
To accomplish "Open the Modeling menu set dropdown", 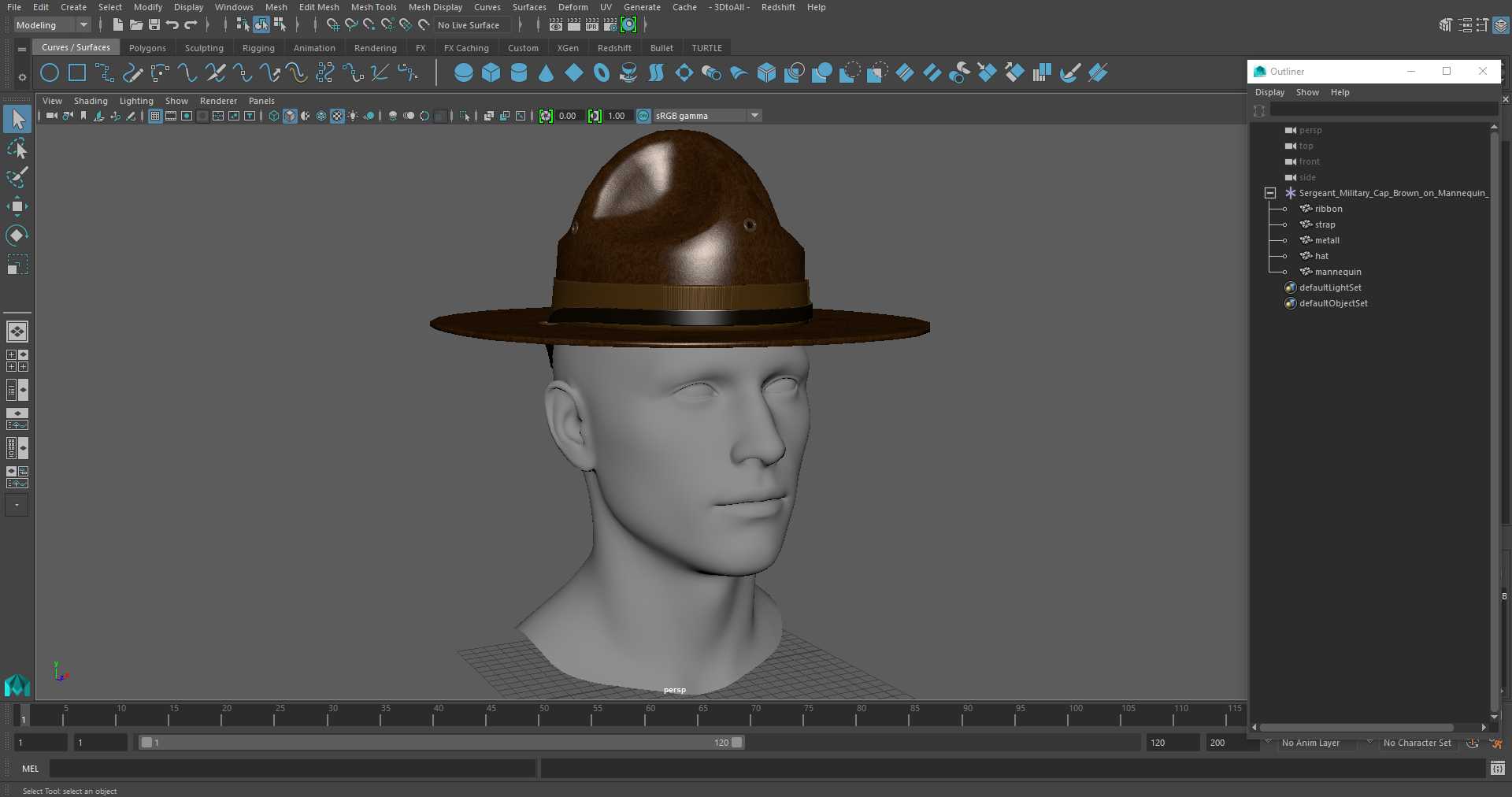I will tap(53, 25).
